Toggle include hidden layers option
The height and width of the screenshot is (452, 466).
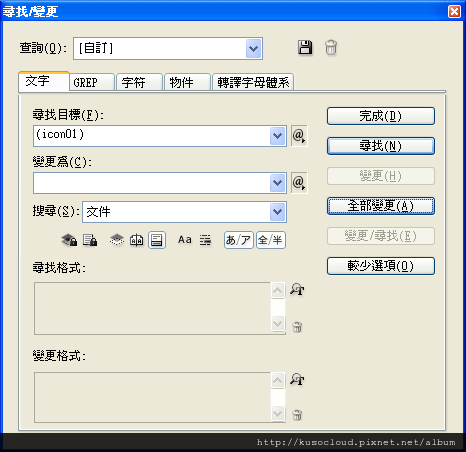point(117,240)
